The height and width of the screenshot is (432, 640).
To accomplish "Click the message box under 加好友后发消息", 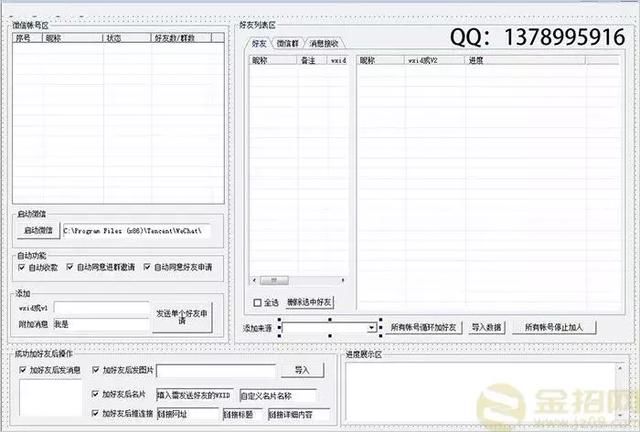I will (50, 398).
